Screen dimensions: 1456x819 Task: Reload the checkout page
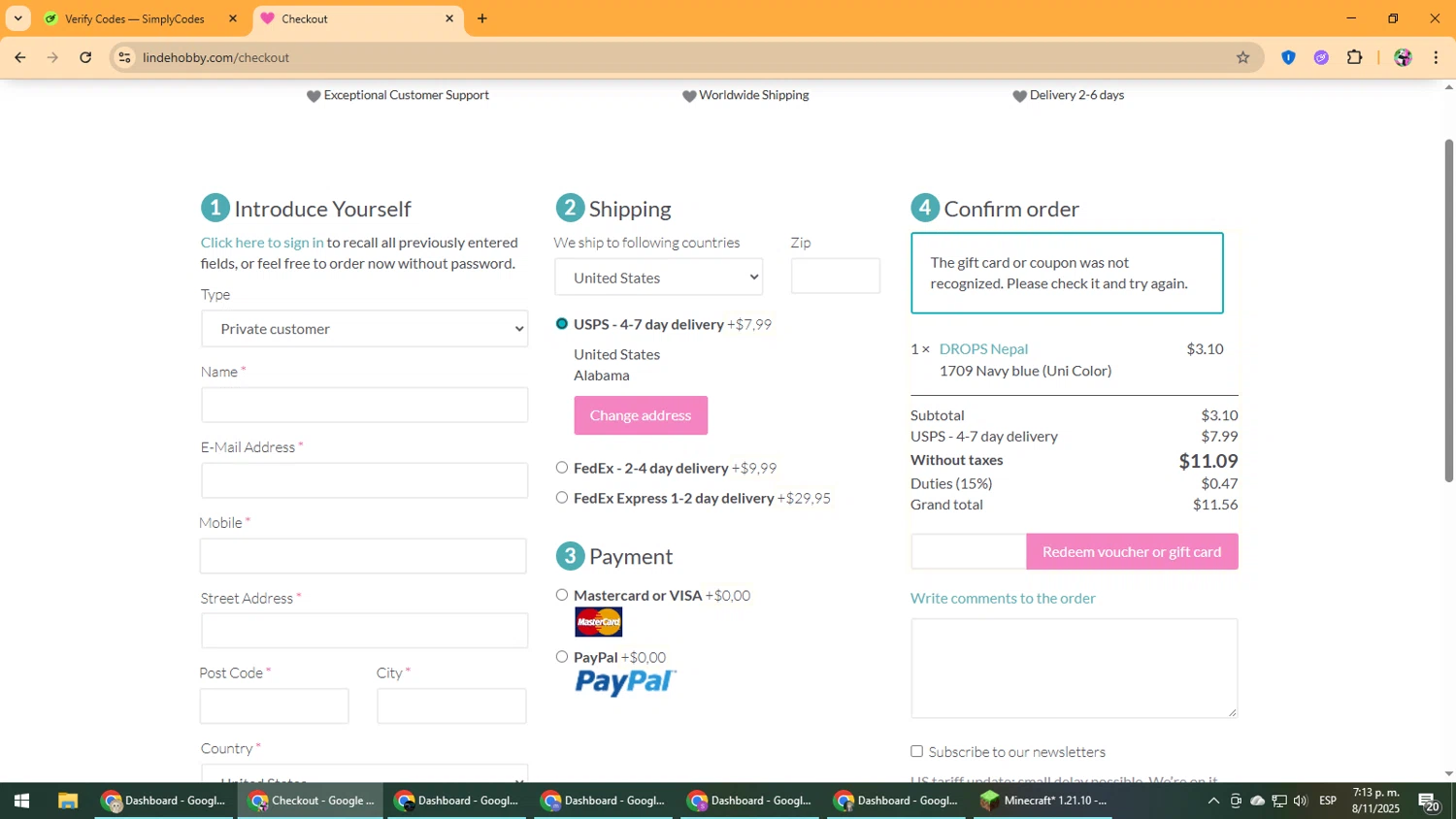pos(85,57)
